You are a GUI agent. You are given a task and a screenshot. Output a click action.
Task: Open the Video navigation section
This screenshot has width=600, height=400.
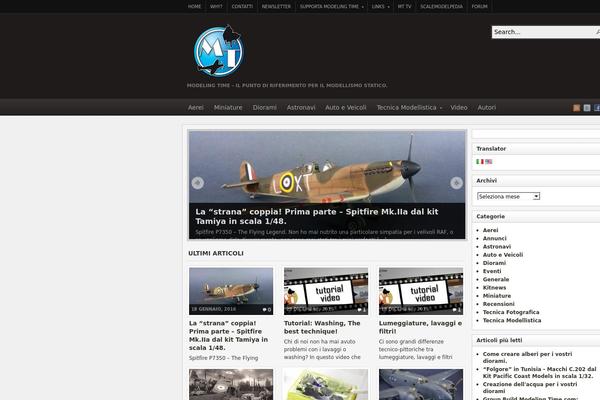(x=459, y=108)
